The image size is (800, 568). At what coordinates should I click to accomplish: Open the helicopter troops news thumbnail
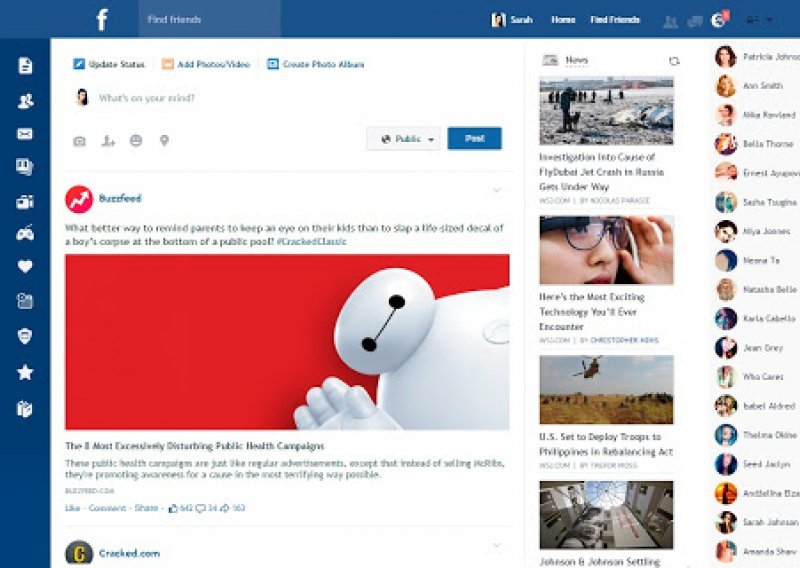point(606,390)
